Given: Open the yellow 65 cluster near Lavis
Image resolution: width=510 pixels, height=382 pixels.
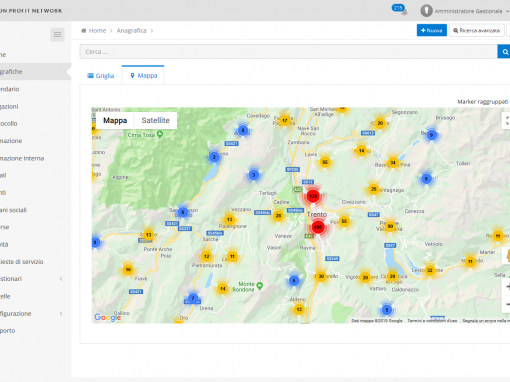Looking at the screenshot, I should [325, 162].
